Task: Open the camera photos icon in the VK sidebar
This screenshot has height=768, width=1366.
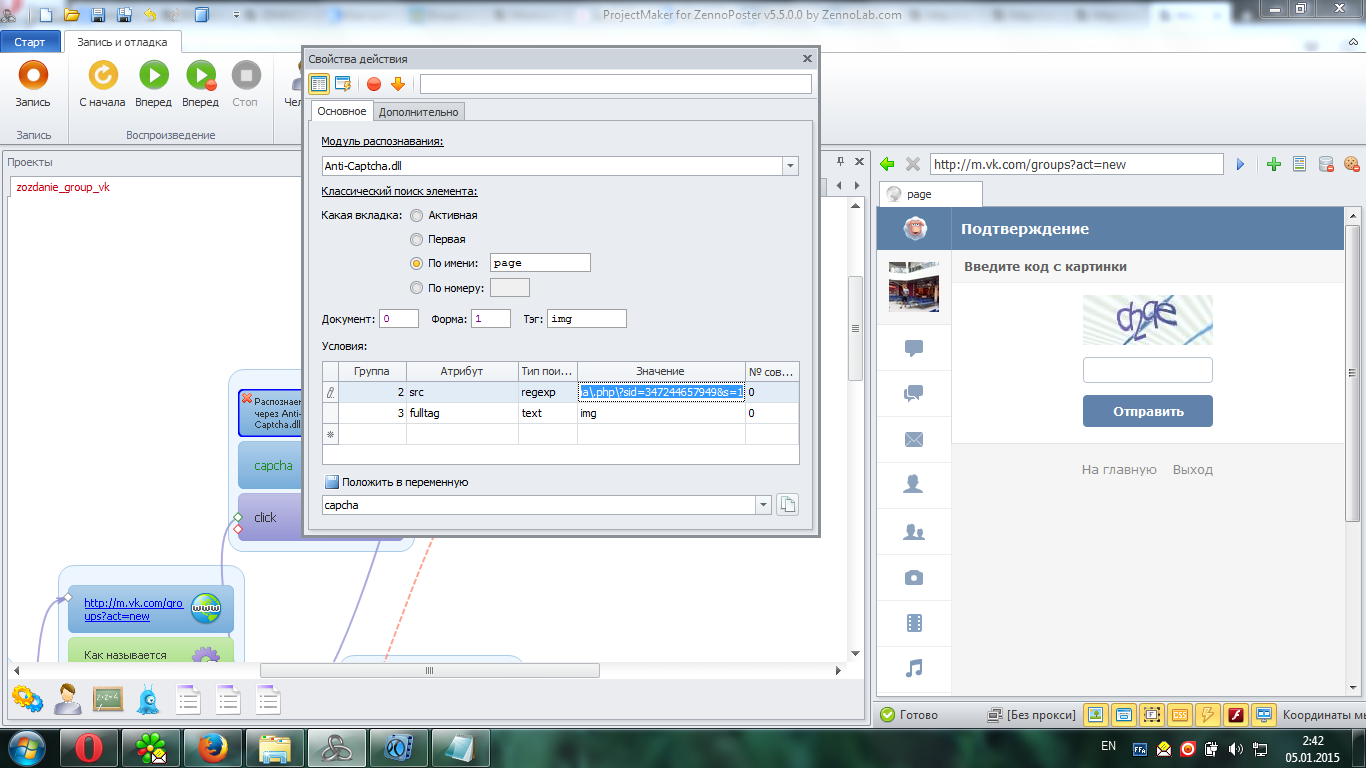Action: 914,578
